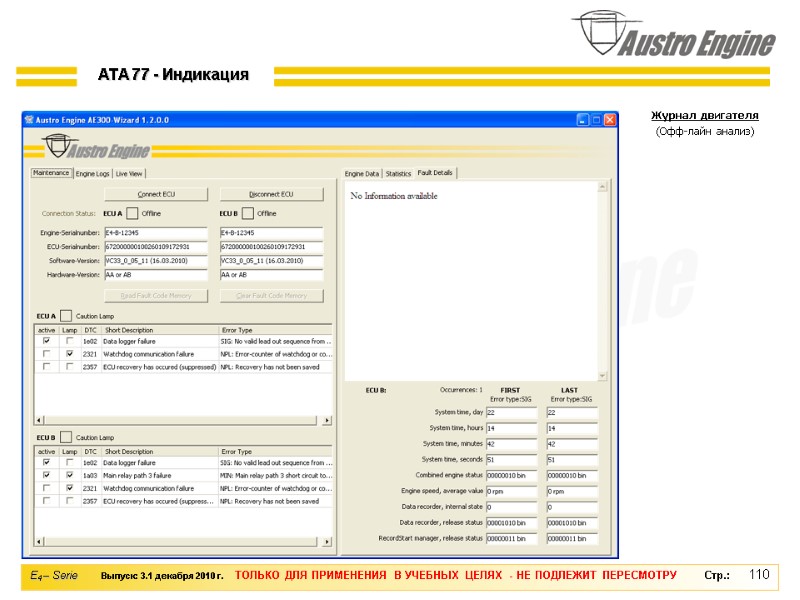Select the Live View tab
This screenshot has width=800, height=600.
(129, 173)
